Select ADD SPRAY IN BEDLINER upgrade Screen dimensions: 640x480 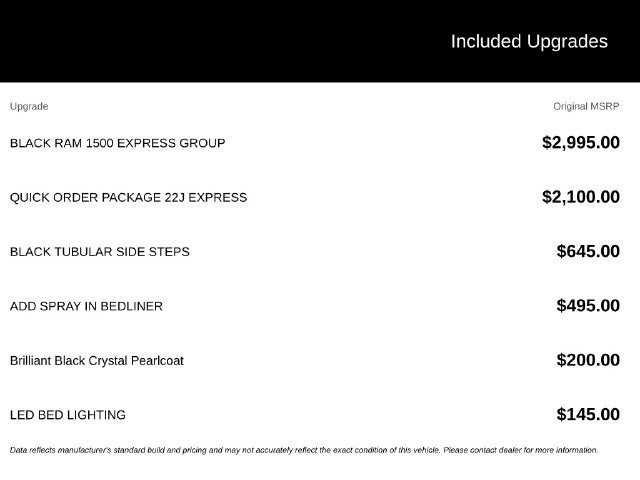(x=86, y=306)
